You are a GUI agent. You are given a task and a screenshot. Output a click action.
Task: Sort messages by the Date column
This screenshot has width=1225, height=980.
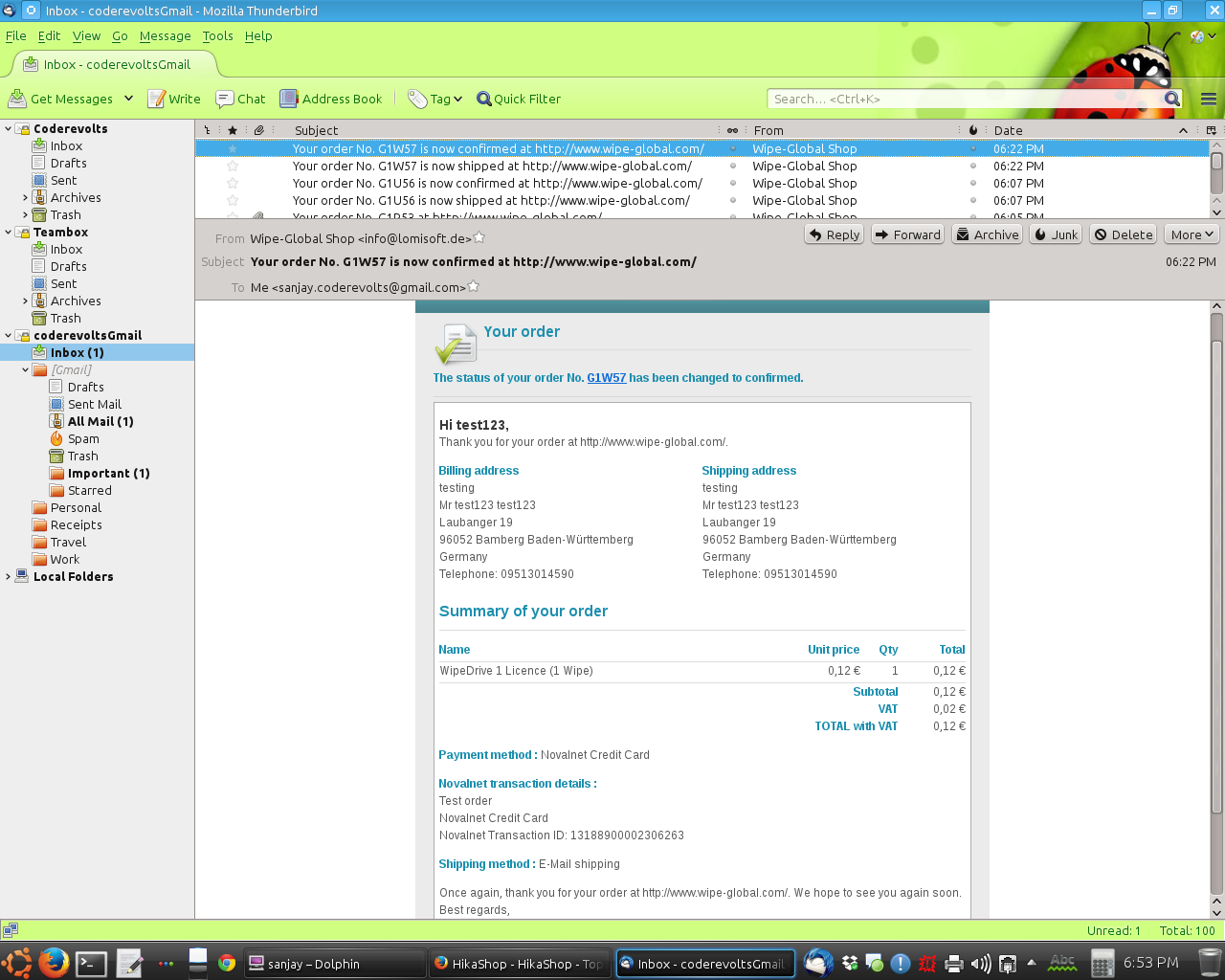coord(1089,130)
